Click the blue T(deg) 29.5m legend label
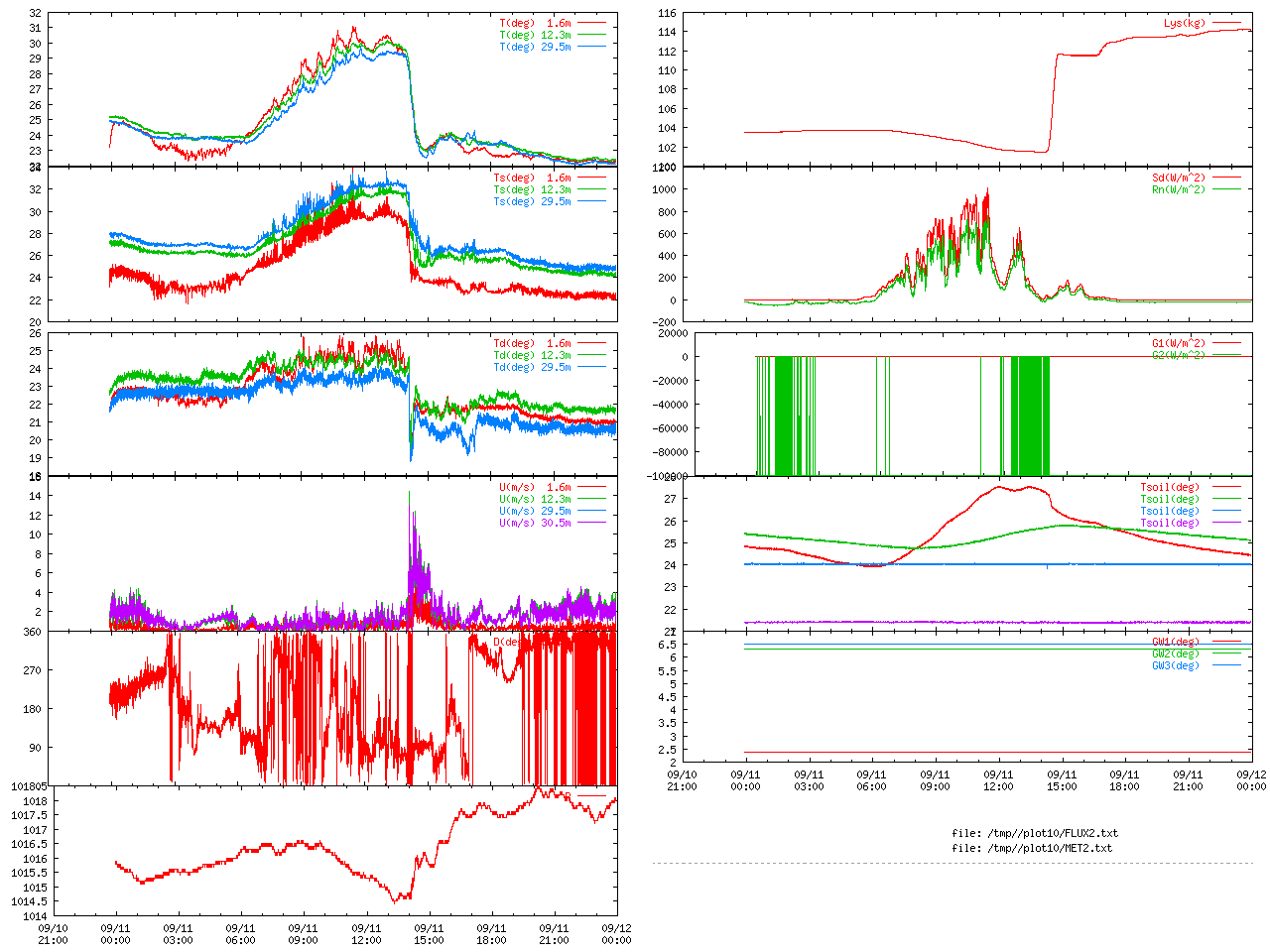The width and height of the screenshot is (1270, 952). pyautogui.click(x=536, y=47)
